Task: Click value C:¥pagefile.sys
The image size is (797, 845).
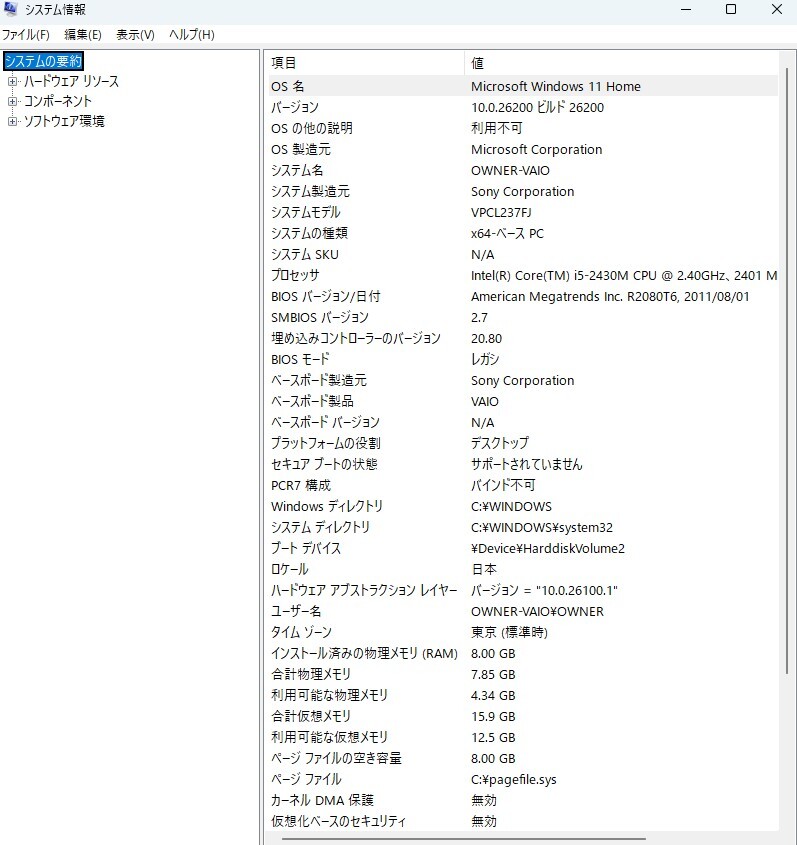Action: [x=514, y=780]
